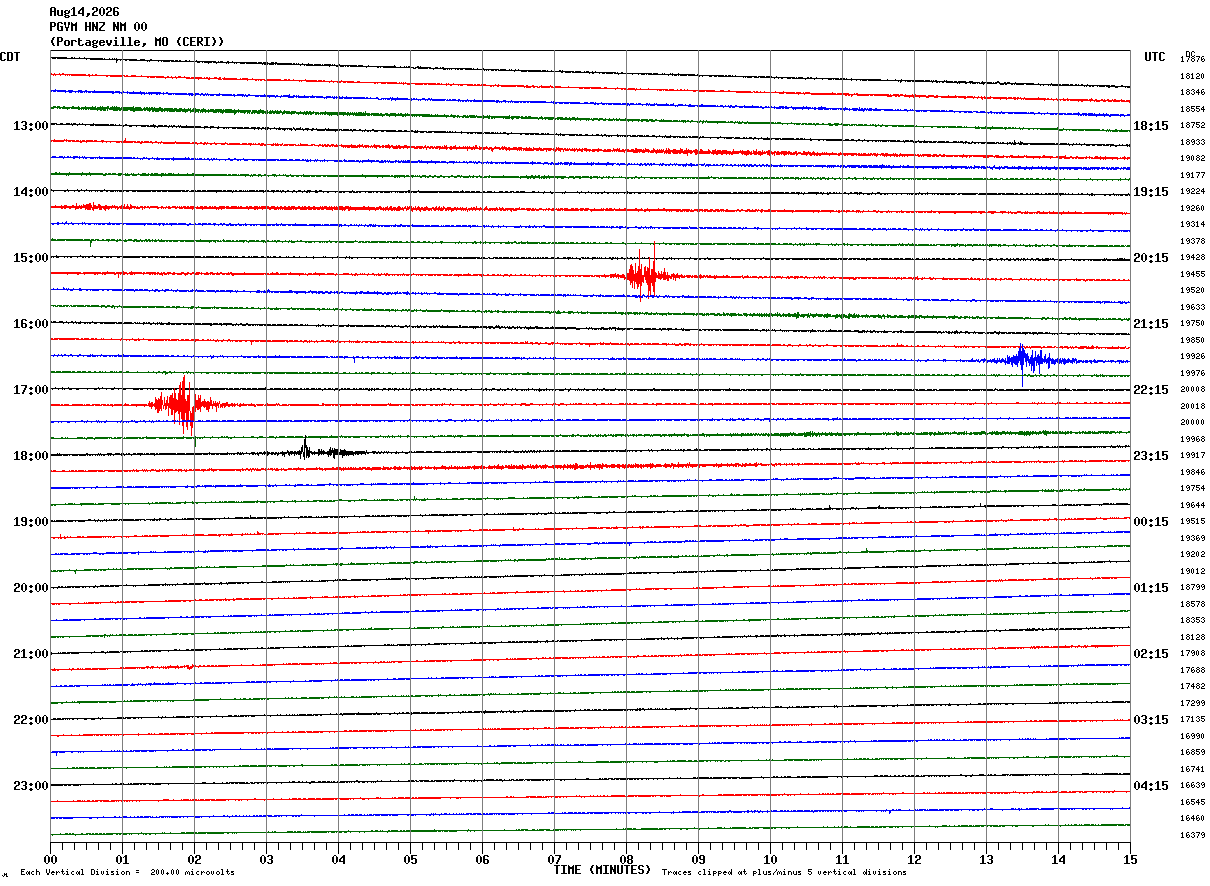Click the 00:15 UTC time label

pos(1151,522)
